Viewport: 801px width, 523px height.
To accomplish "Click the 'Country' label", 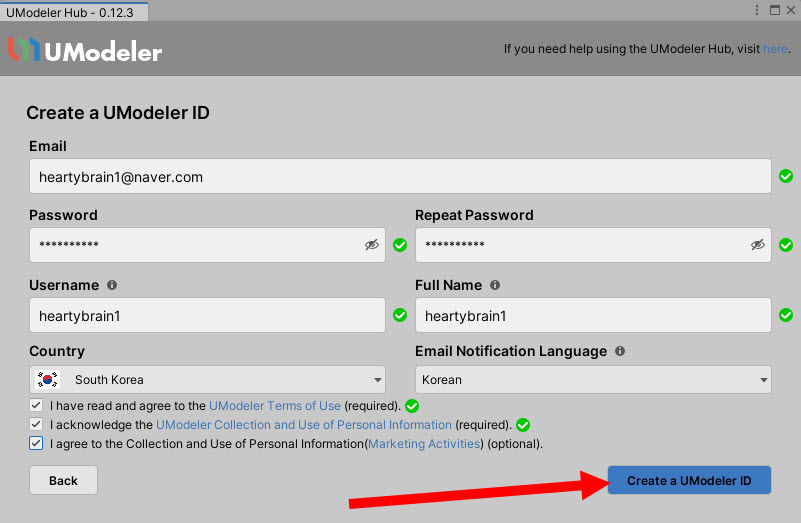I will tap(57, 351).
